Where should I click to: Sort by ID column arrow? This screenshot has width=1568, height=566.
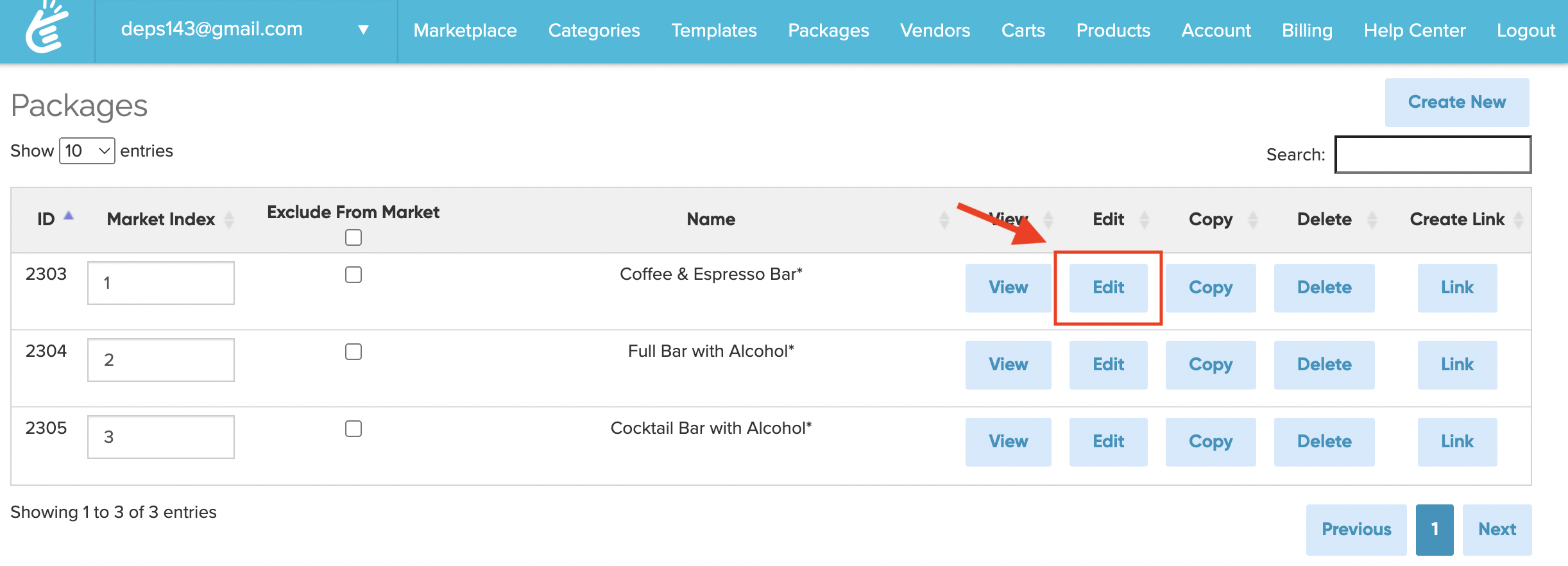pyautogui.click(x=69, y=217)
